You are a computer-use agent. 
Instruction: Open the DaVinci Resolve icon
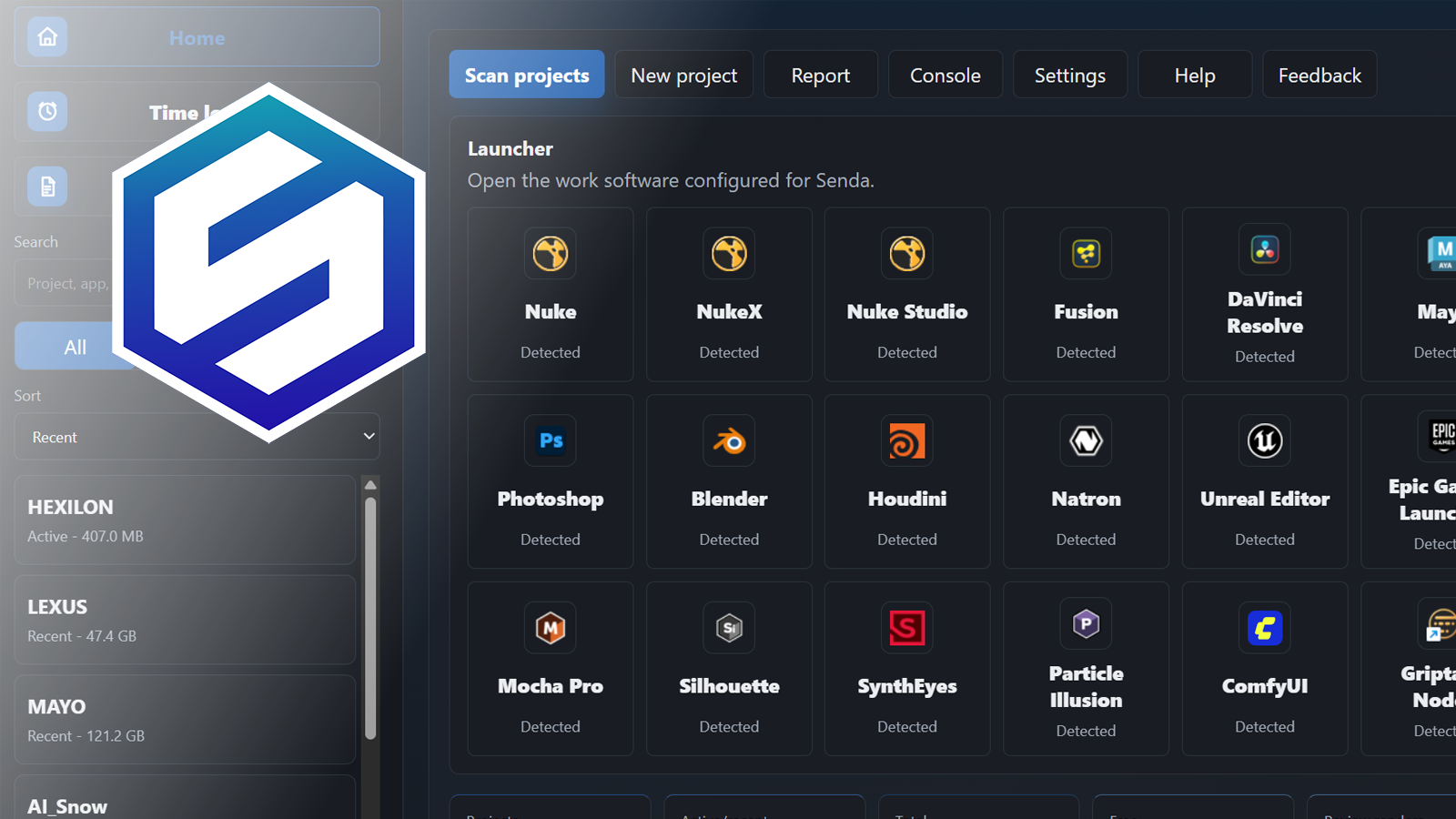(1265, 249)
